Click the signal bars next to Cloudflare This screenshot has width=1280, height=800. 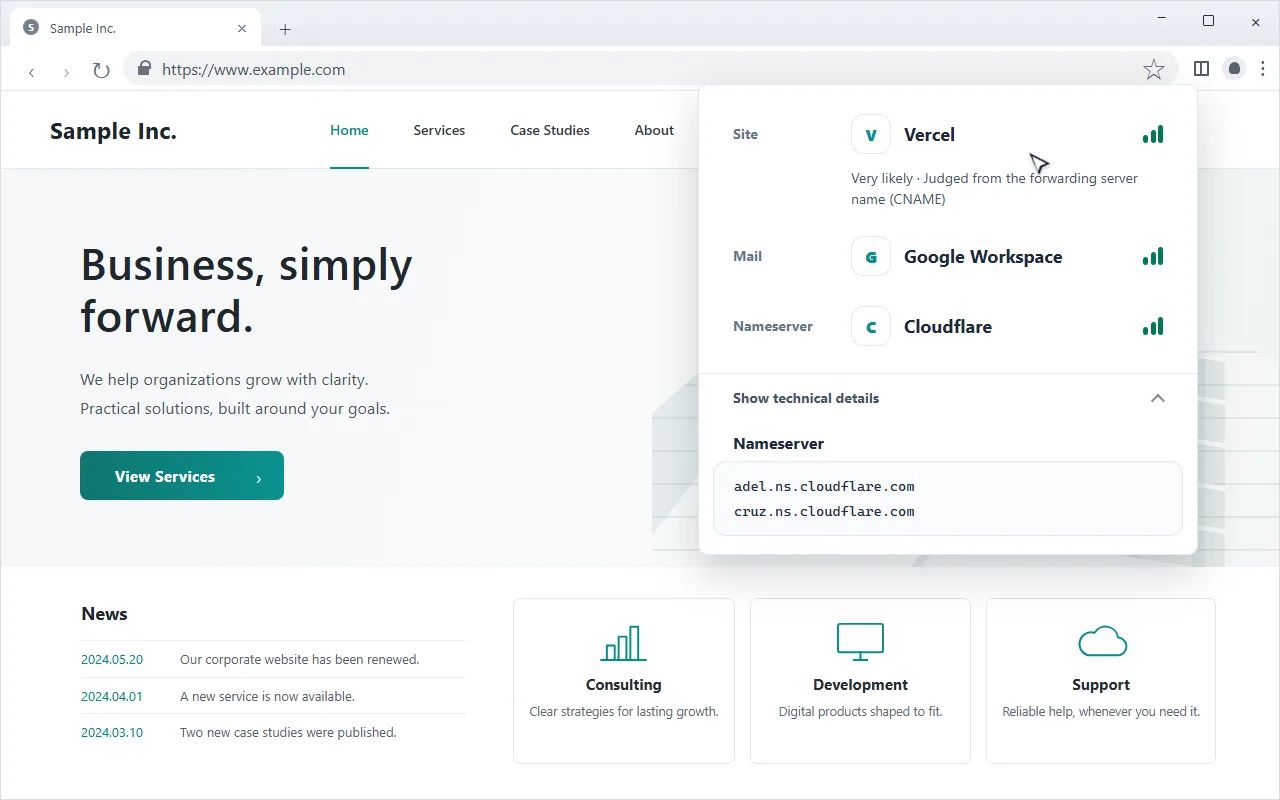pyautogui.click(x=1153, y=326)
